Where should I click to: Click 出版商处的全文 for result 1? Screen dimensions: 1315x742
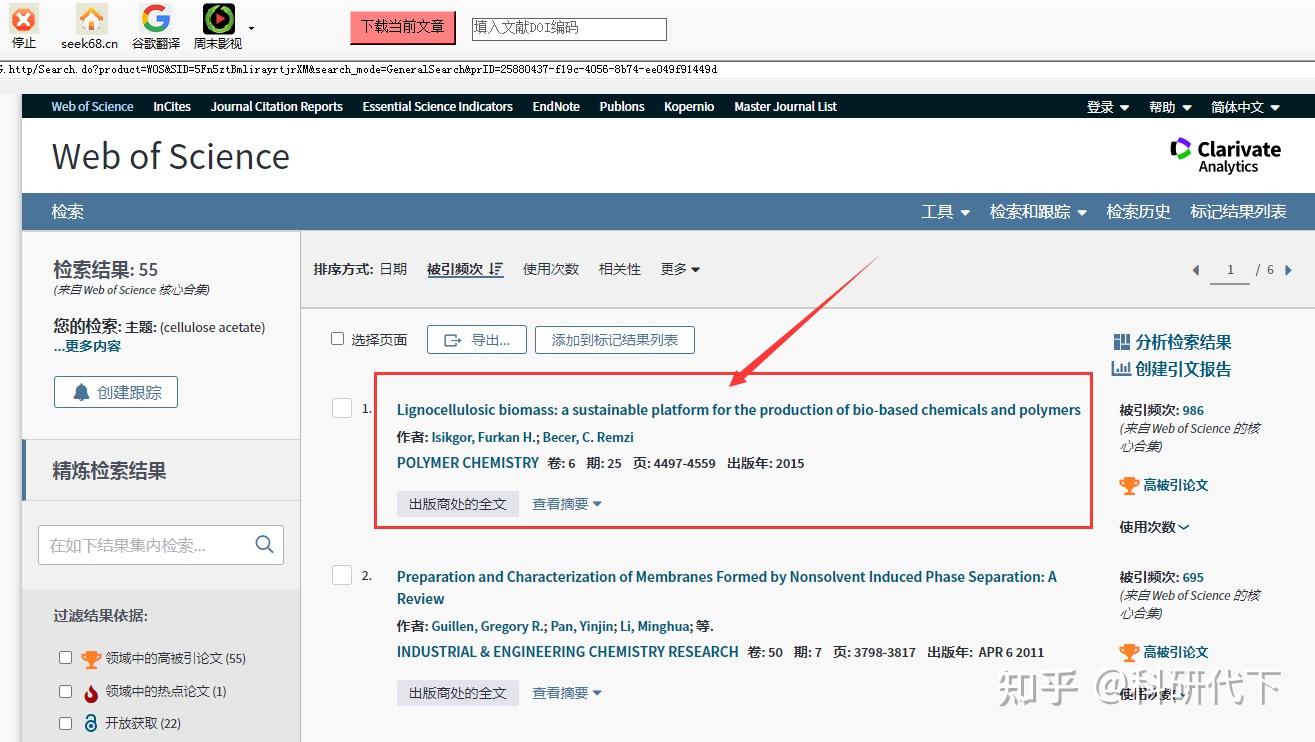point(458,504)
